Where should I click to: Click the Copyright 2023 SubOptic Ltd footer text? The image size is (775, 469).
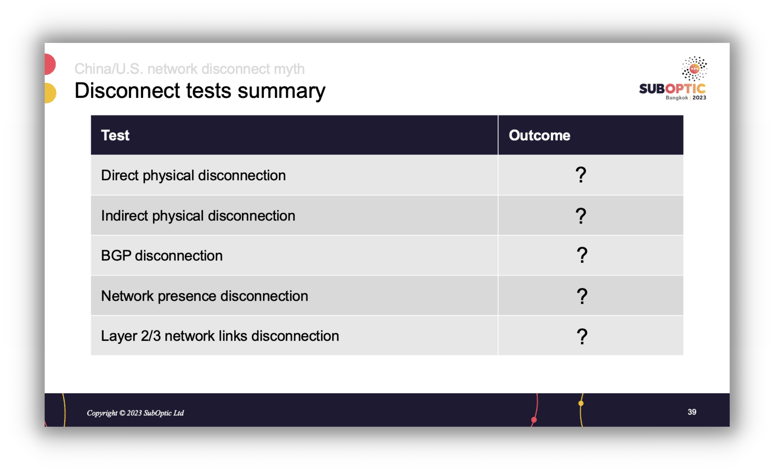coord(135,413)
